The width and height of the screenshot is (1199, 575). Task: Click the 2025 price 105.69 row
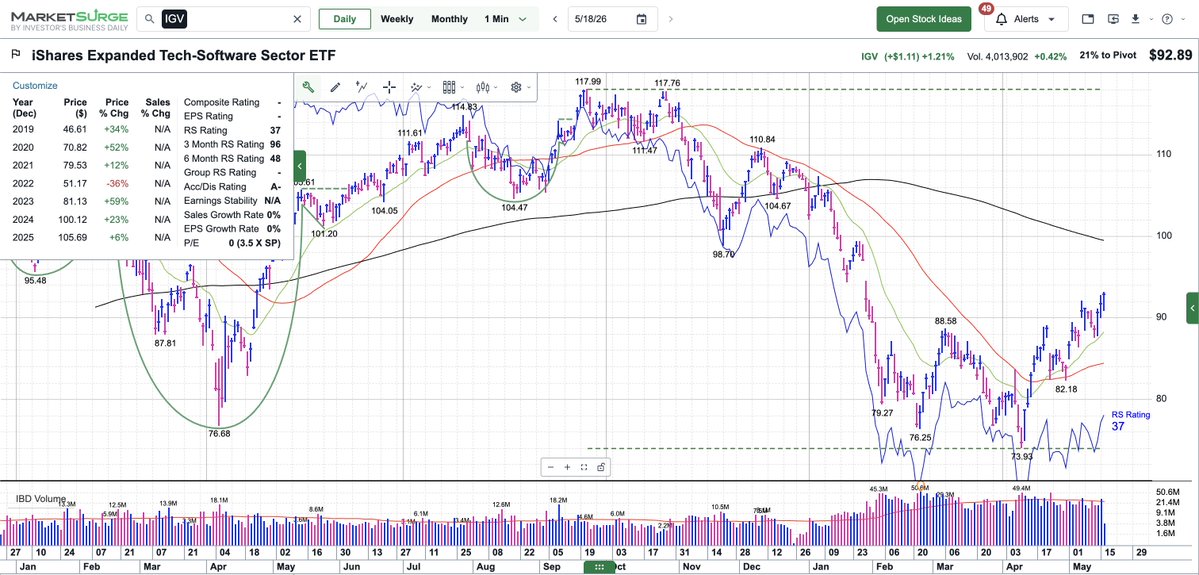pyautogui.click(x=91, y=237)
